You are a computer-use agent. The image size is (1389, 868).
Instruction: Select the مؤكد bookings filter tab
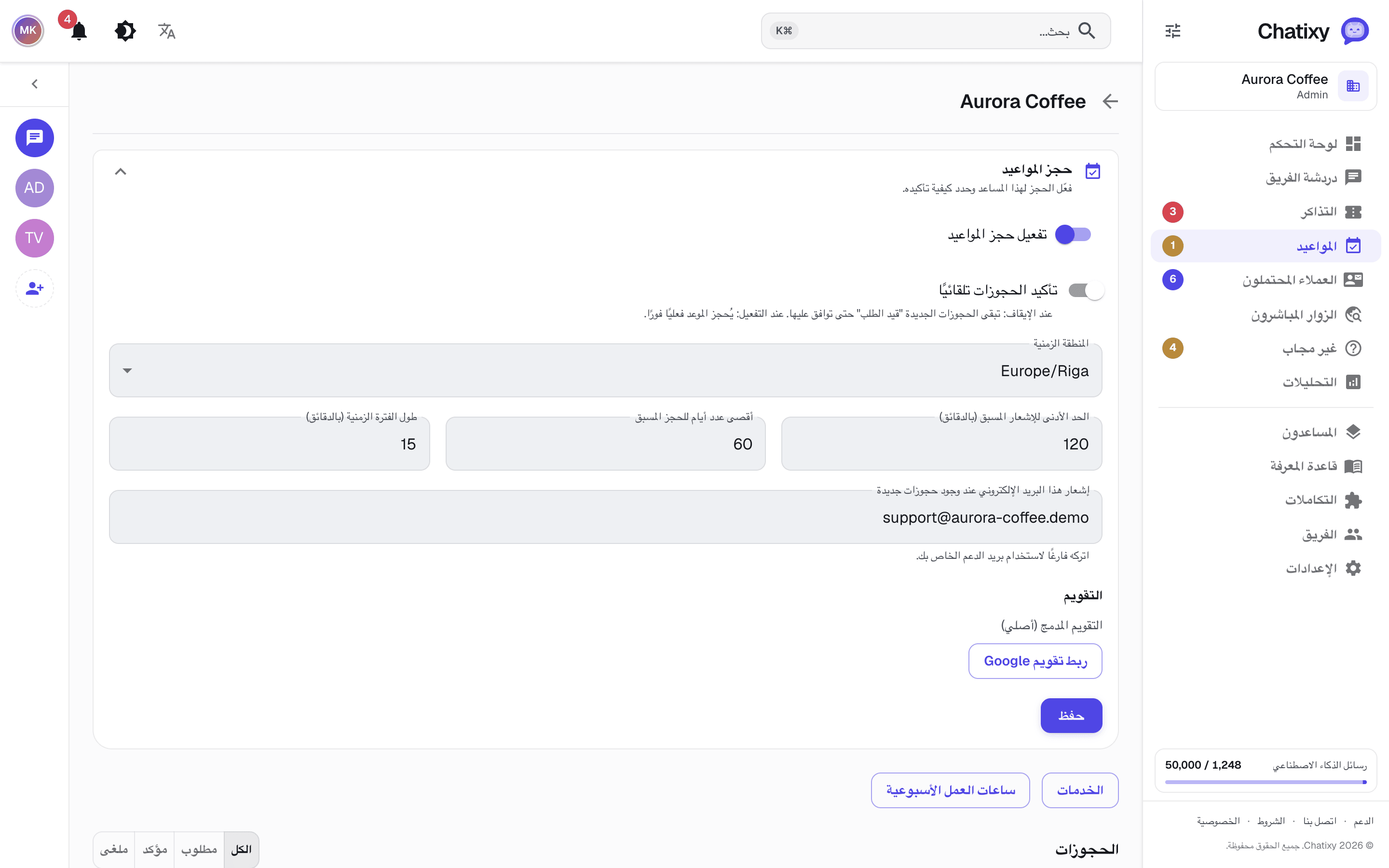(154, 850)
